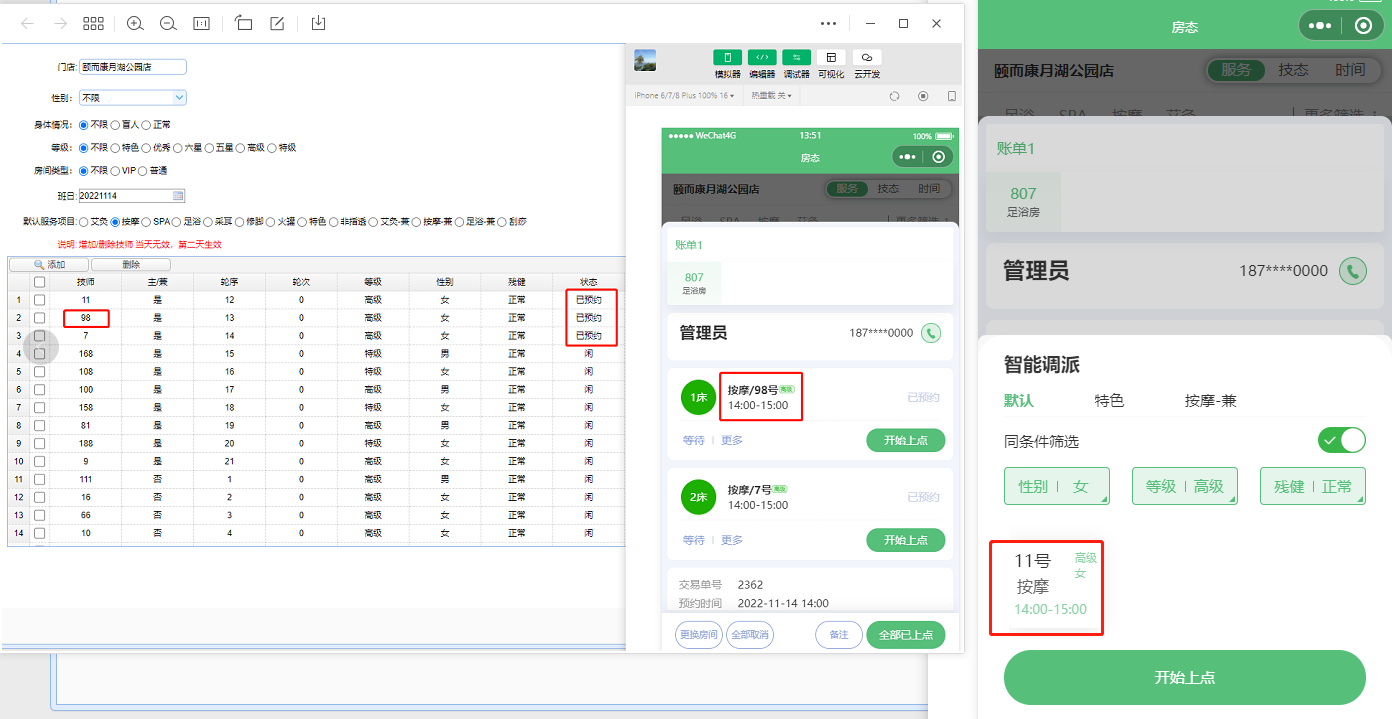This screenshot has width=1392, height=719.
Task: Switch to 时间 tab in the simulator
Action: [929, 189]
